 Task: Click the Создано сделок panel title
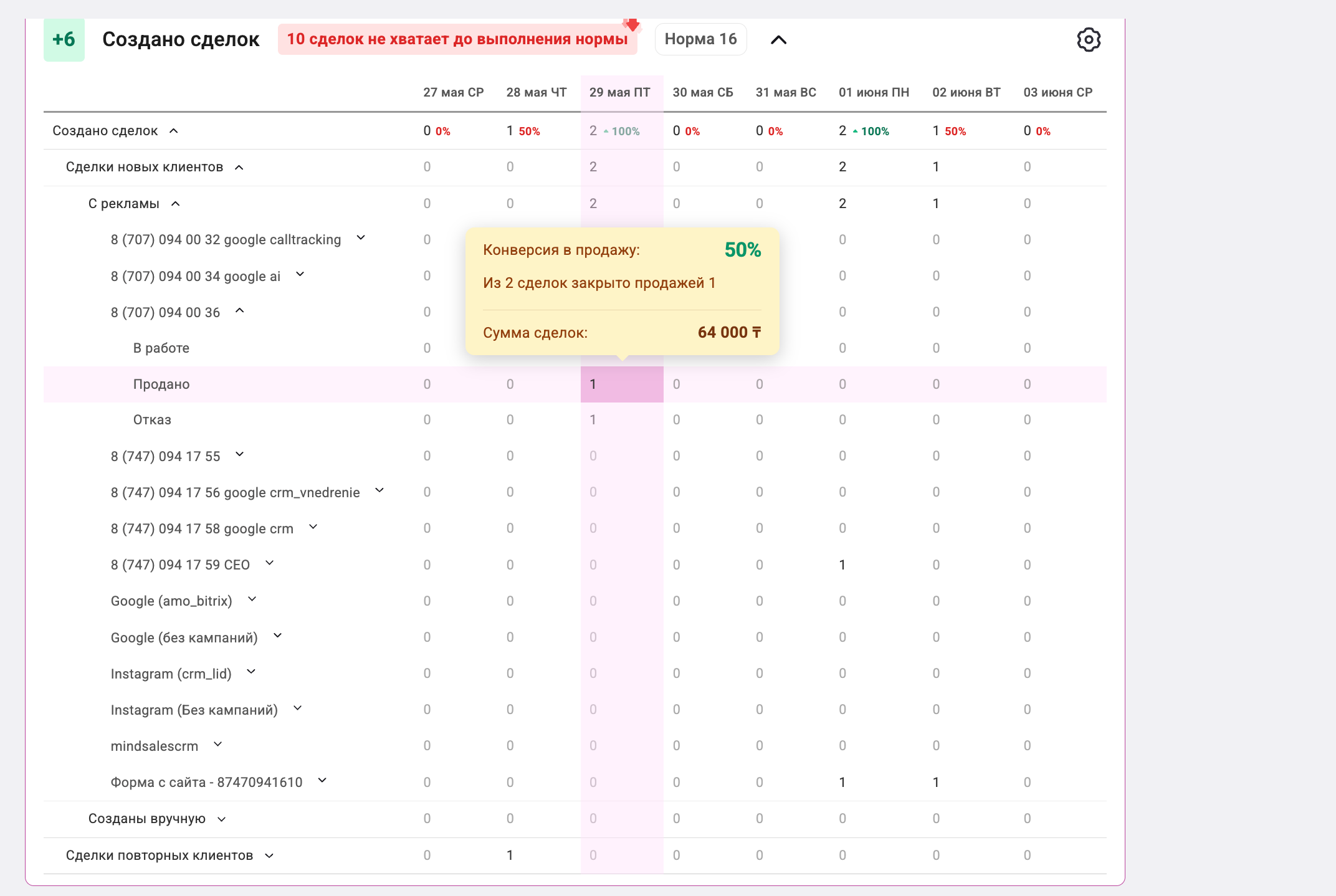[x=181, y=39]
